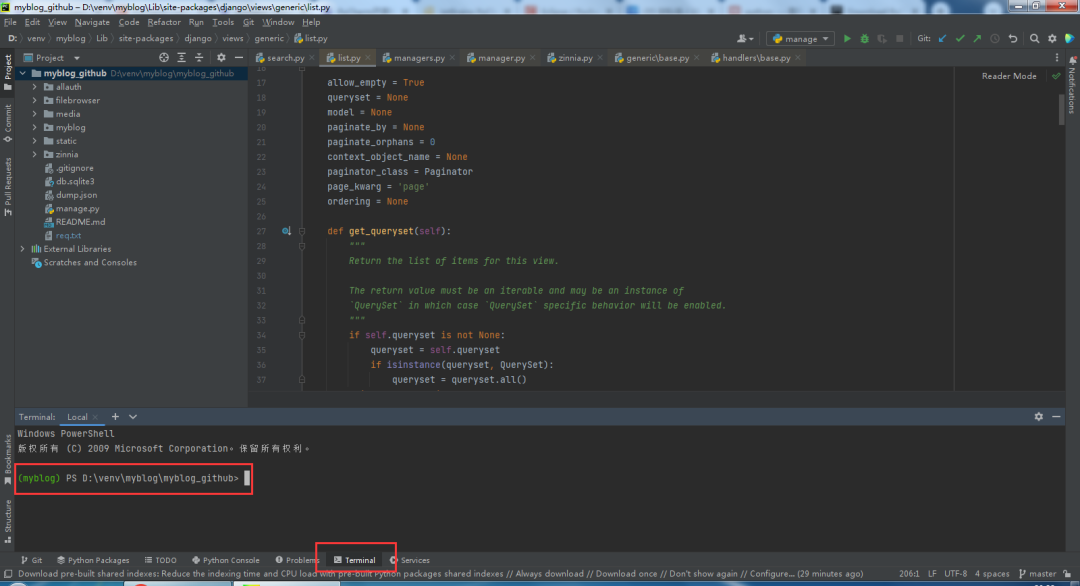This screenshot has width=1080, height=586.
Task: Open the Services tool window
Action: (x=409, y=561)
